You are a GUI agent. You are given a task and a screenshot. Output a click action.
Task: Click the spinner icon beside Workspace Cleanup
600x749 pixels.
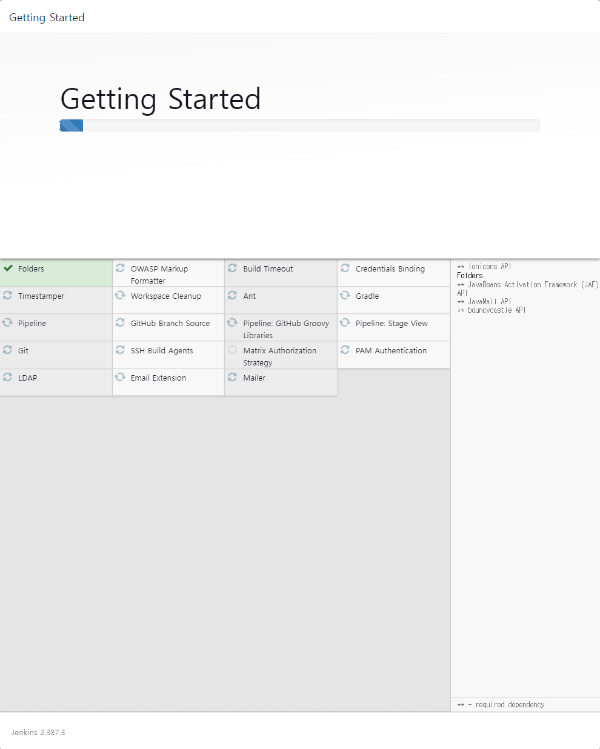click(x=120, y=295)
